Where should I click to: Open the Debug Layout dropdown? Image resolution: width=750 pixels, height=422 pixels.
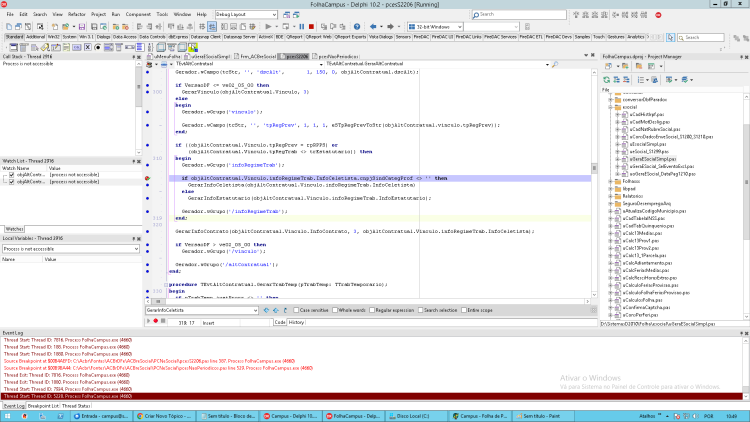pyautogui.click(x=246, y=14)
